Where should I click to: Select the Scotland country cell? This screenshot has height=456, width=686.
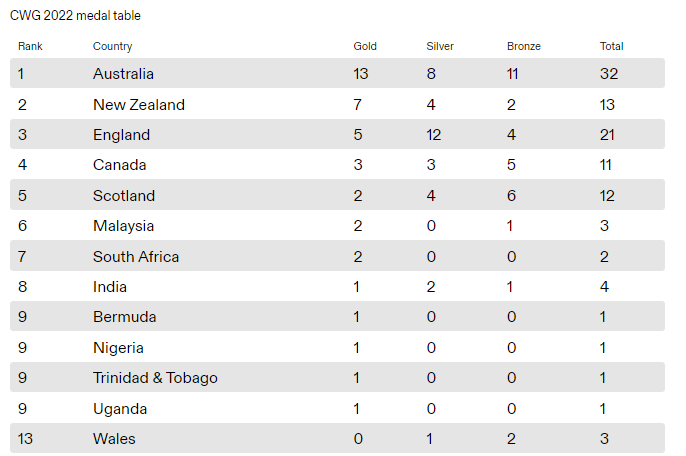pyautogui.click(x=124, y=196)
